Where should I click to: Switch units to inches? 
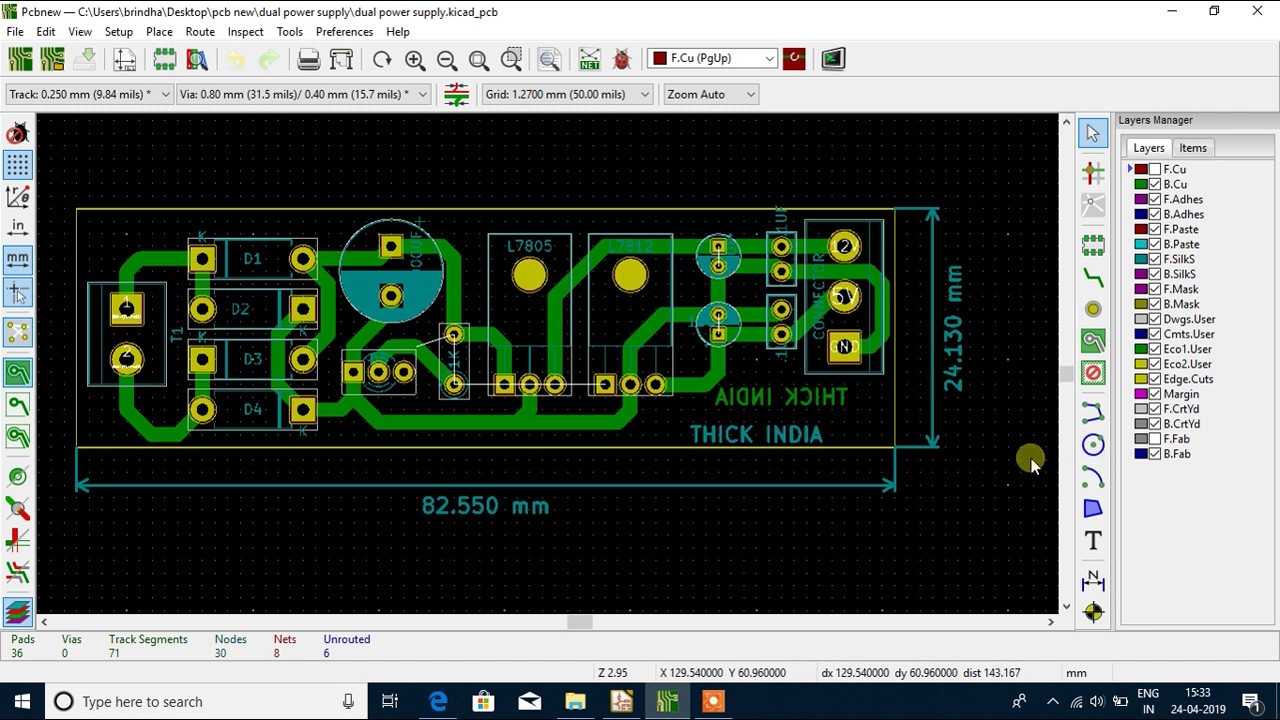coord(17,227)
